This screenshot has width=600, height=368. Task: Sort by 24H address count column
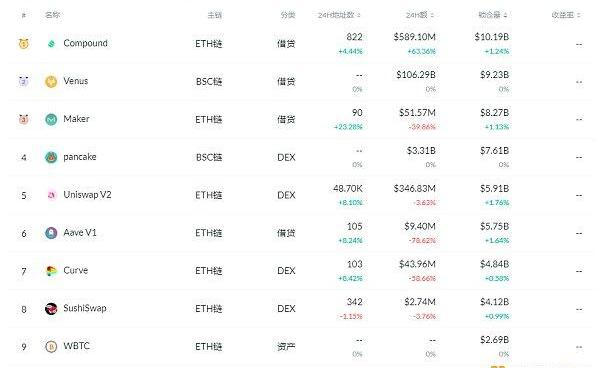point(339,15)
